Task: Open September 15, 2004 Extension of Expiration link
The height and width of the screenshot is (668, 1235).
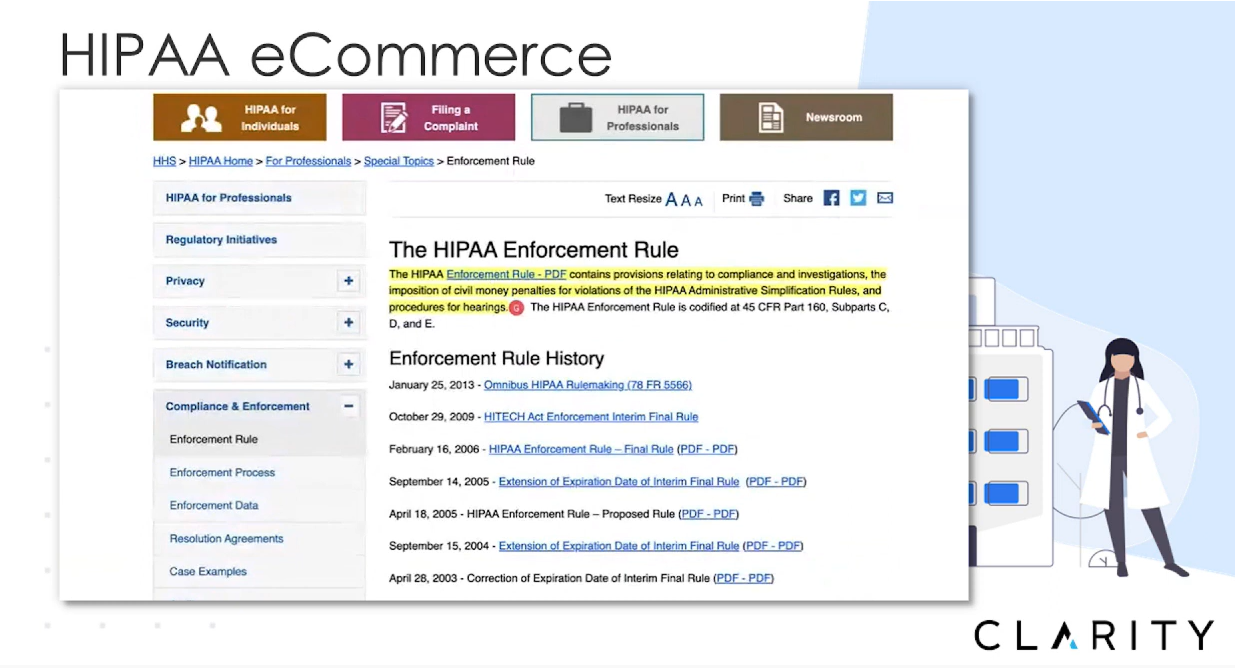Action: (619, 546)
